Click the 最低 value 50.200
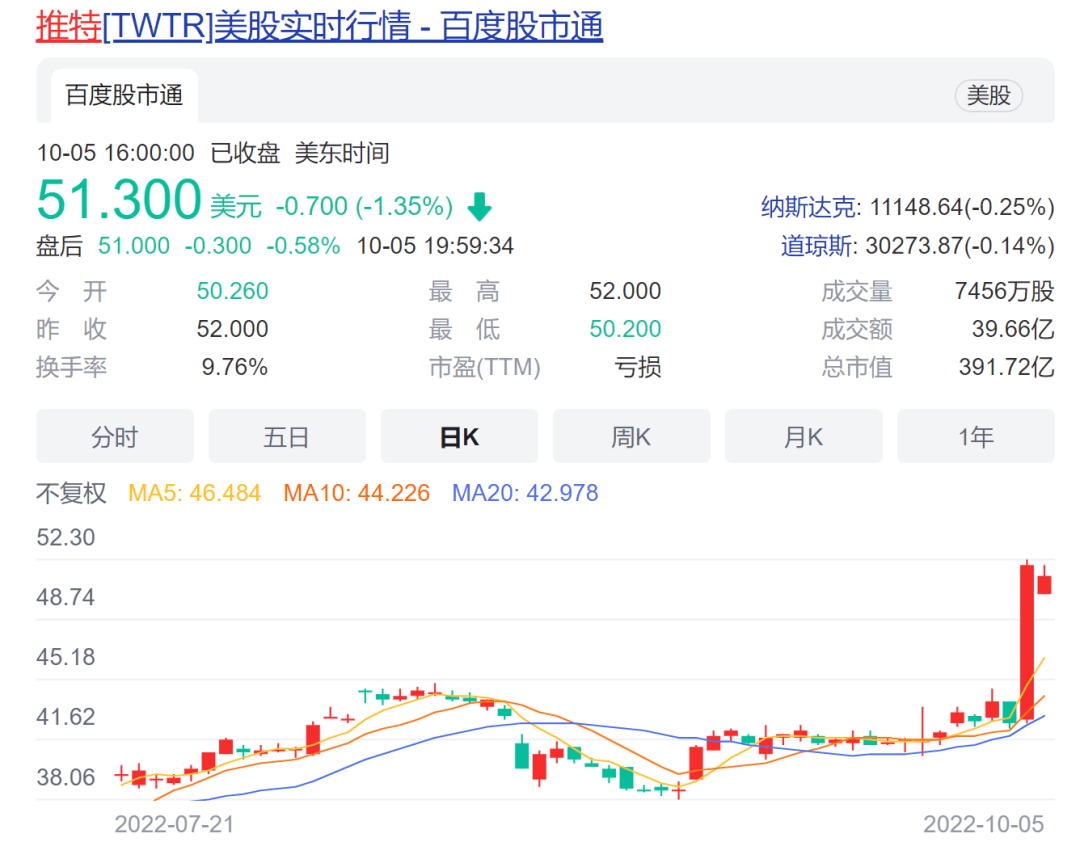 tap(625, 329)
